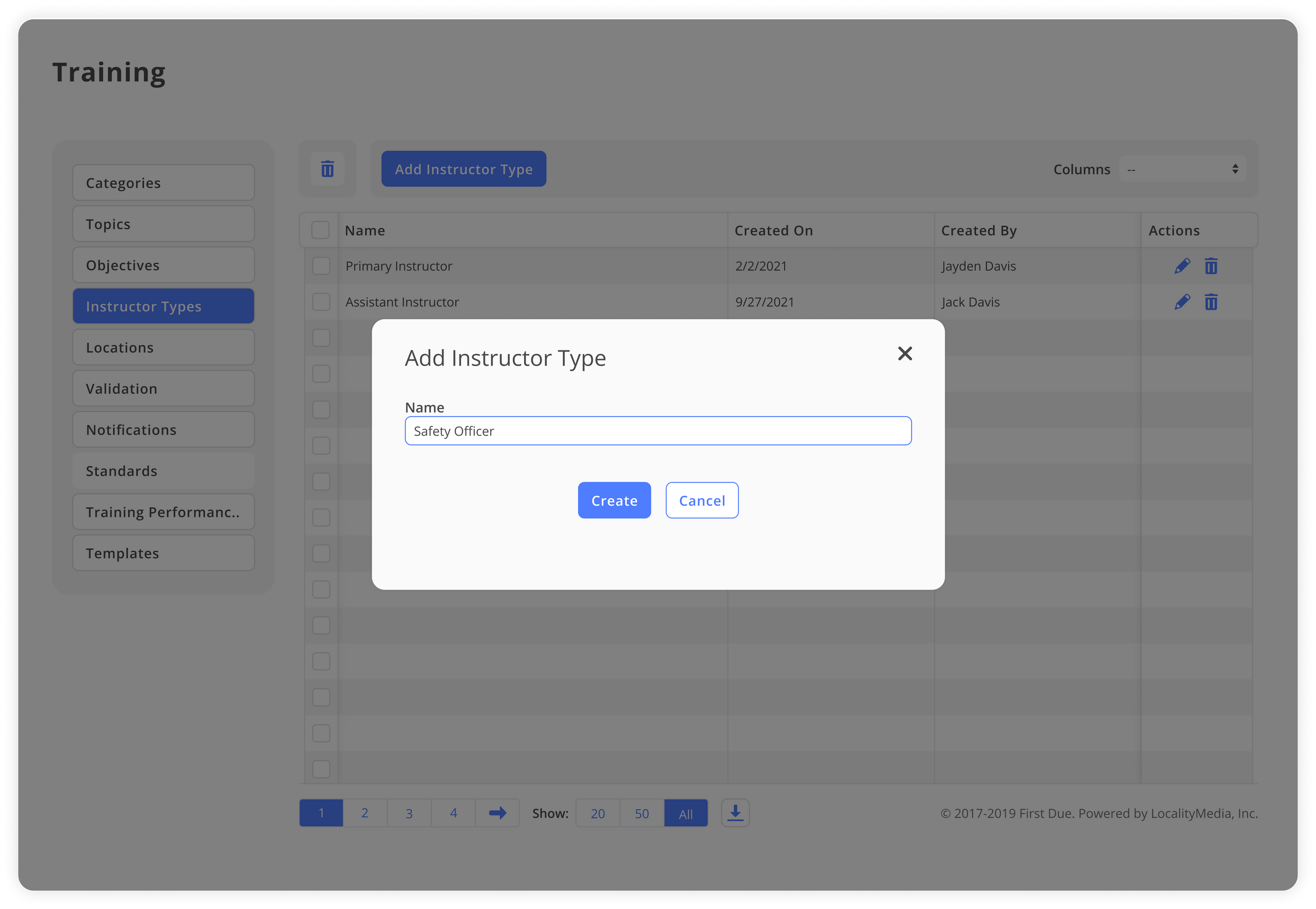Set page size to 50 entries
1316x909 pixels.
[641, 813]
